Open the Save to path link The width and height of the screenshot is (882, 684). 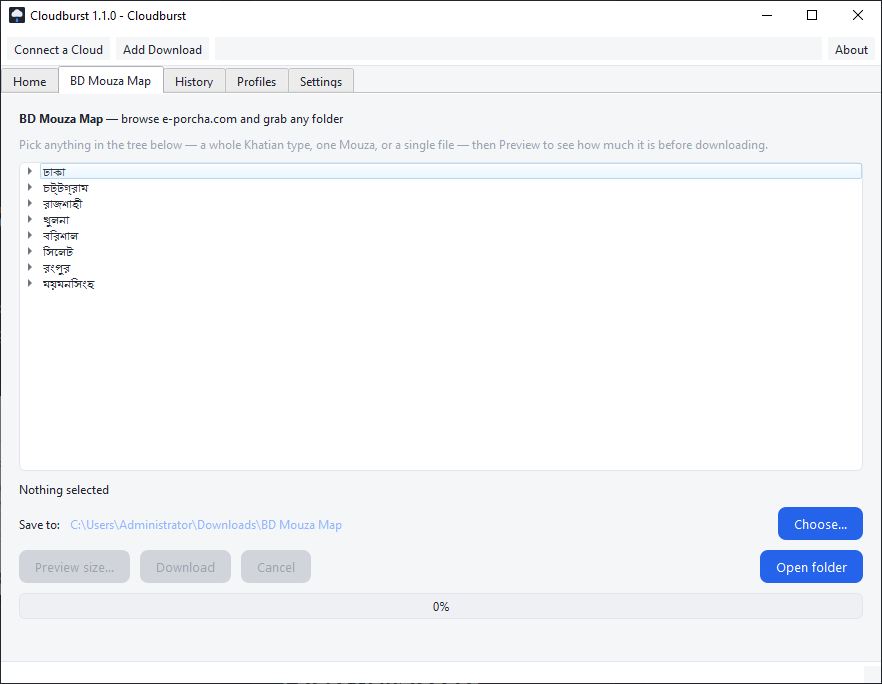click(206, 525)
